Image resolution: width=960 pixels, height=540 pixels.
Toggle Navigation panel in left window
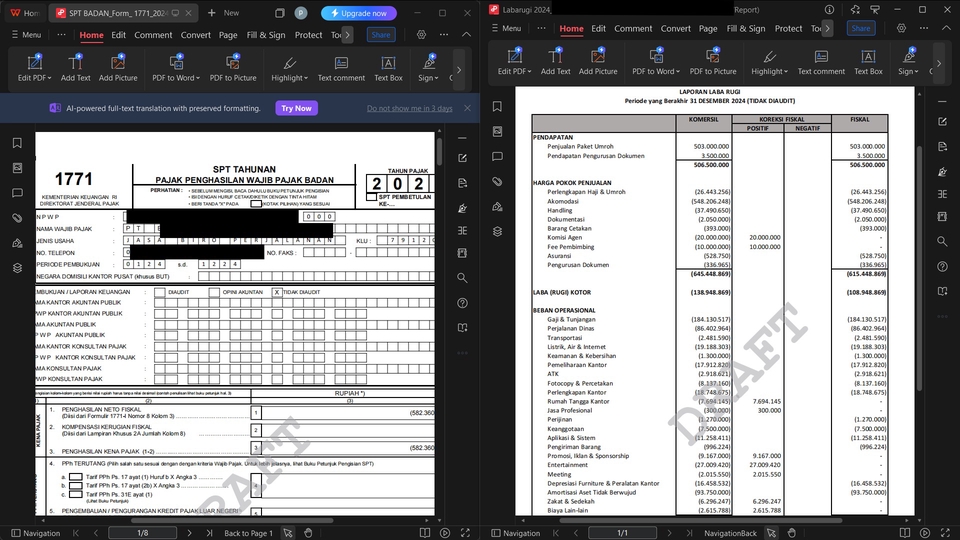pyautogui.click(x=36, y=533)
